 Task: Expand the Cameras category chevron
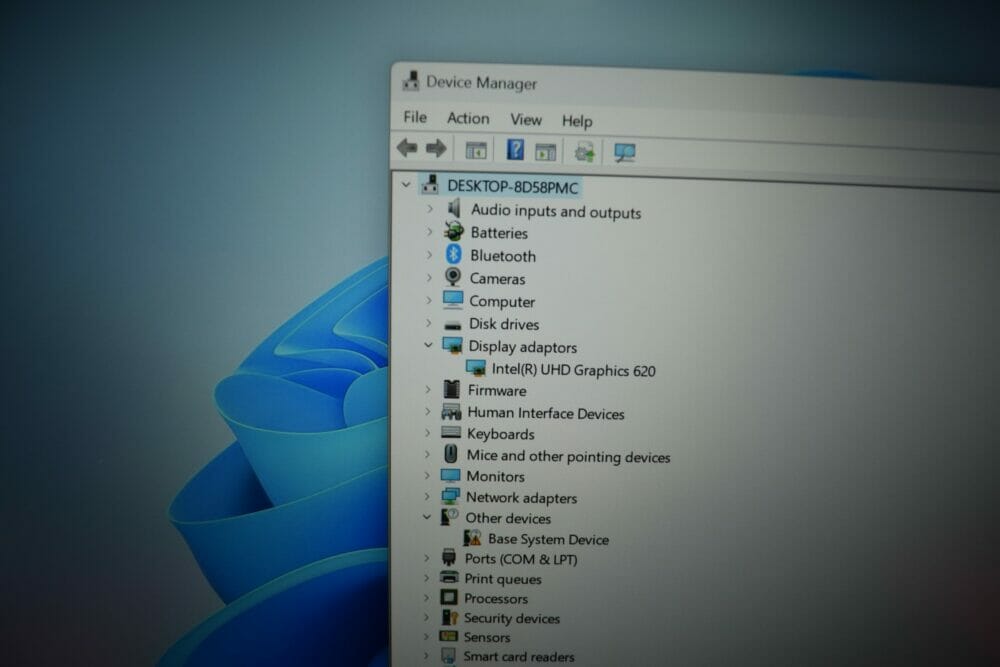(429, 277)
